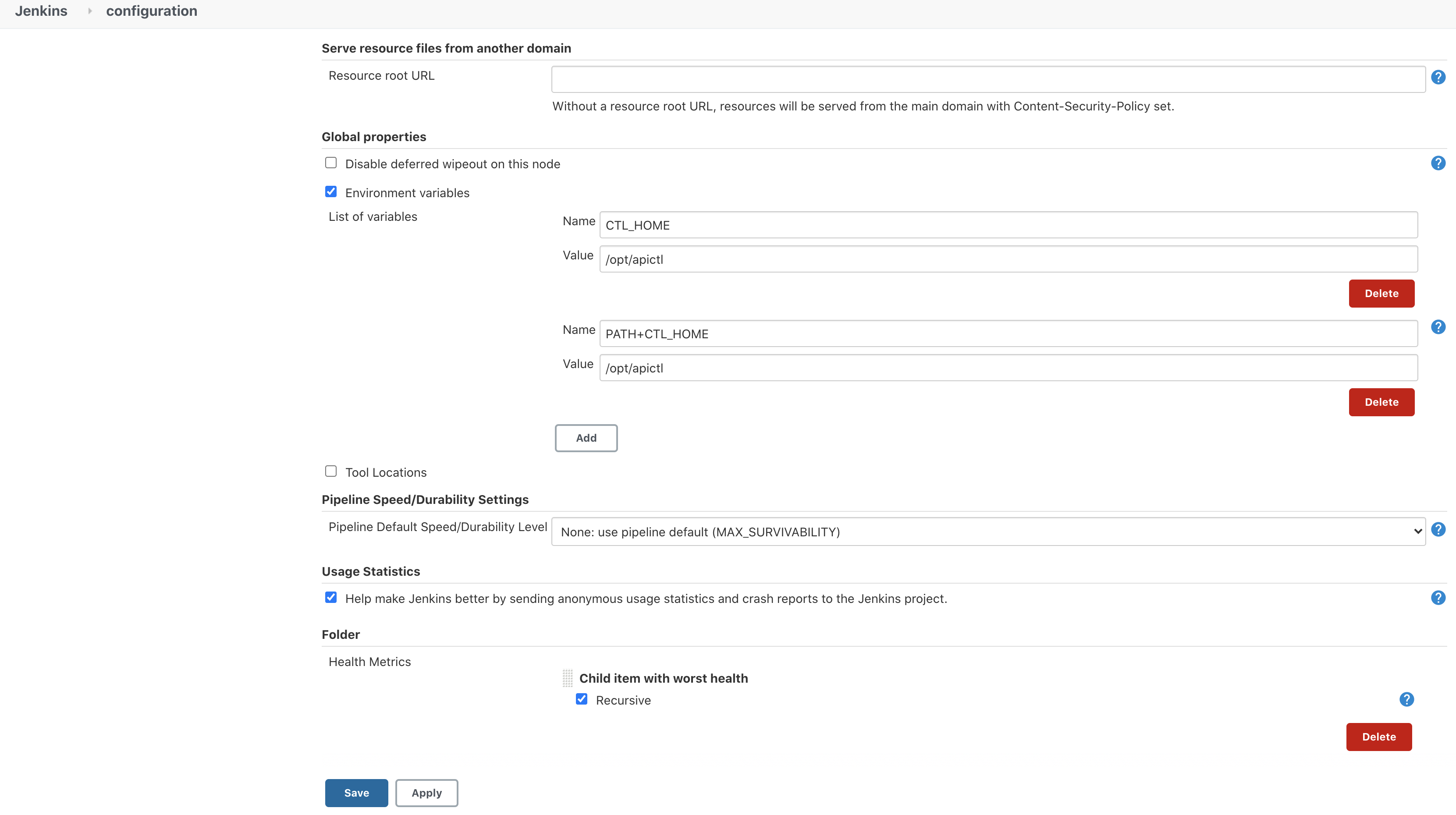Open configuration breadcrumb item
This screenshot has width=1456, height=815.
coord(152,11)
